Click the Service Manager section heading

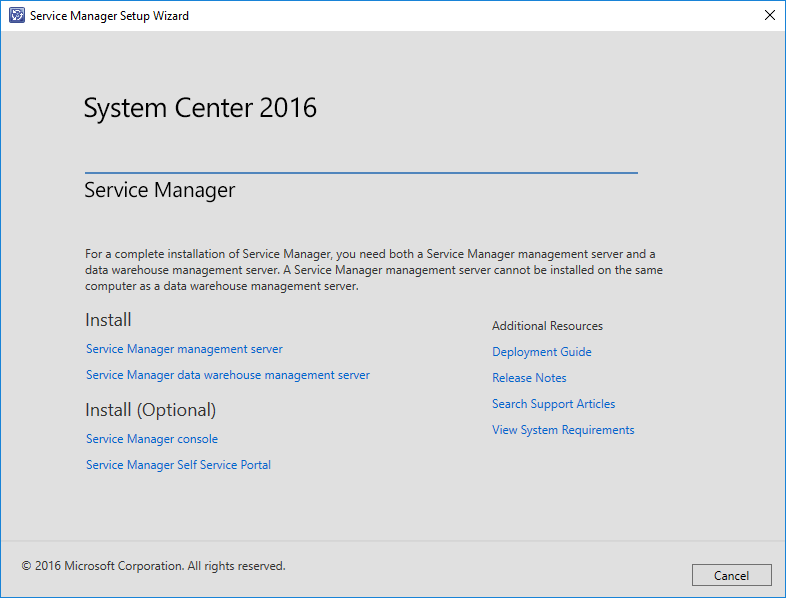pyautogui.click(x=160, y=190)
